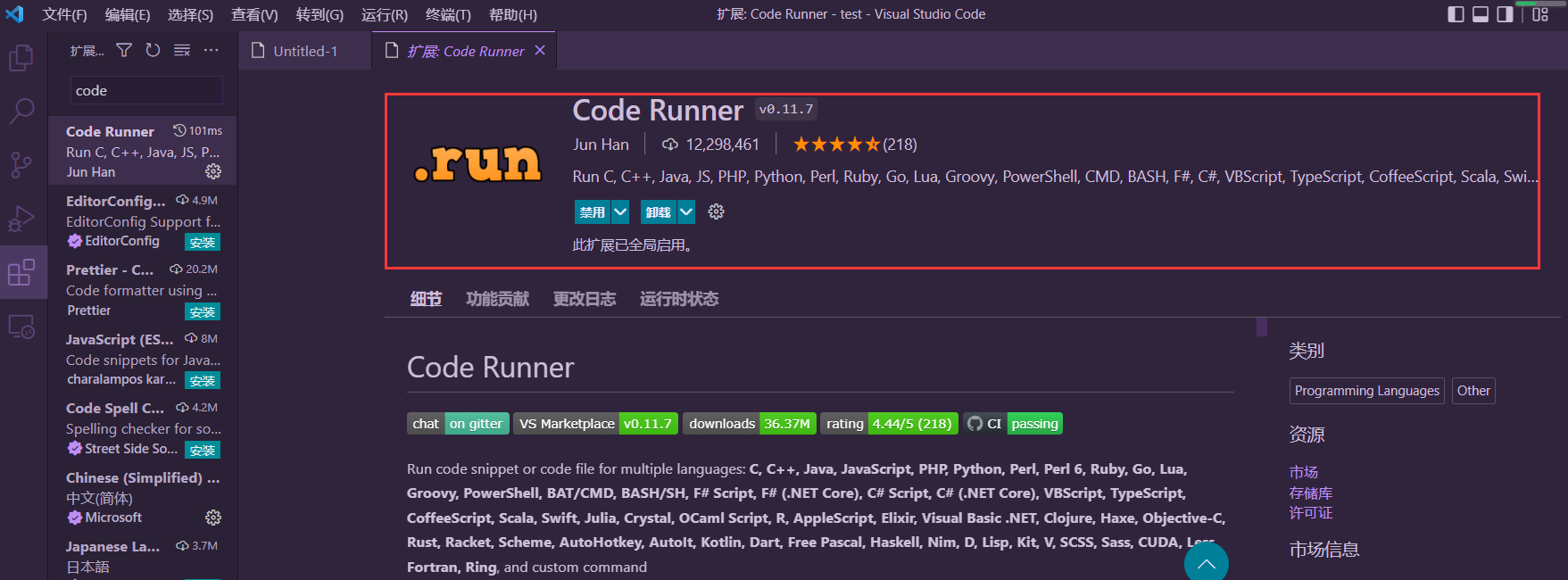This screenshot has height=580, width=1568.
Task: Refresh the extensions list
Action: pyautogui.click(x=153, y=50)
